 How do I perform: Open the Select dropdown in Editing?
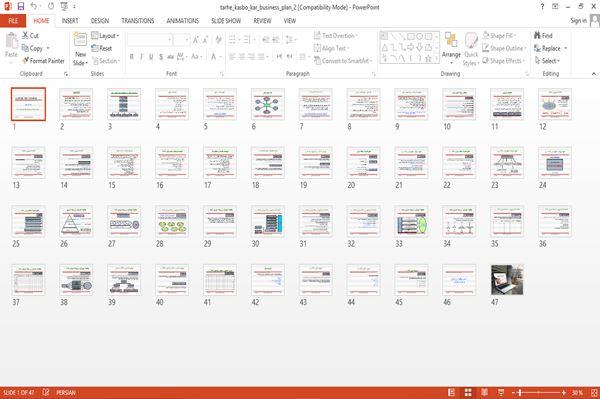(x=547, y=61)
